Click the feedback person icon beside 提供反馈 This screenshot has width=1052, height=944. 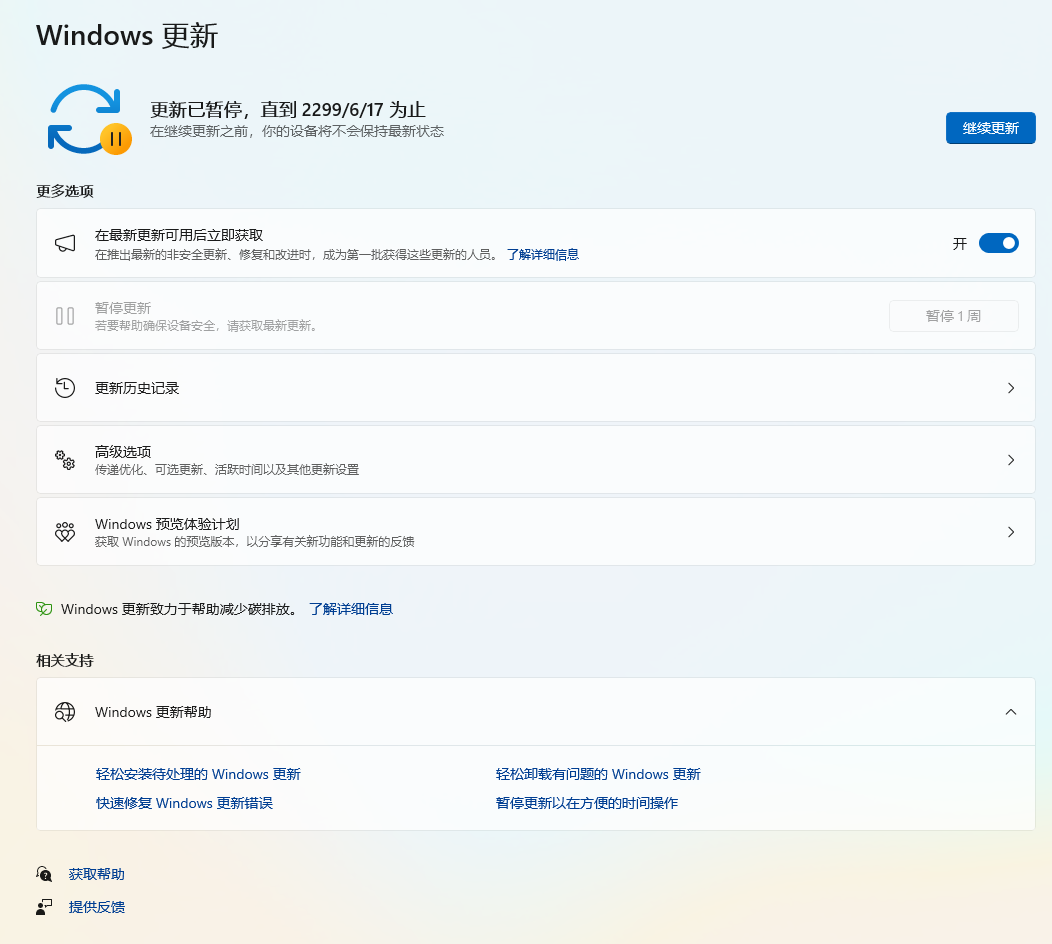coord(44,907)
